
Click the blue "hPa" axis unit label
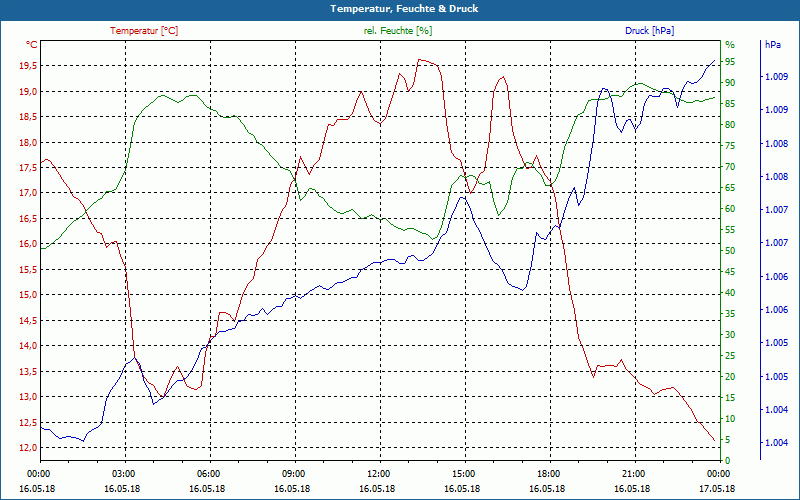point(773,45)
